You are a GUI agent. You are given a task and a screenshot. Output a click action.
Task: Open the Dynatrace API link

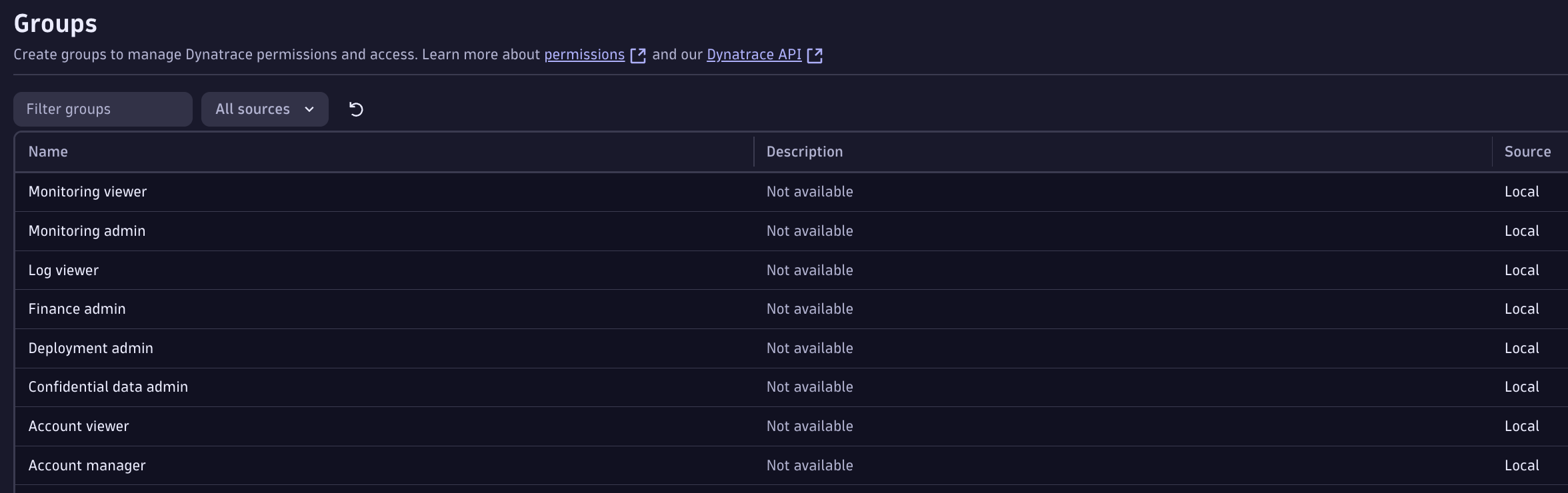(753, 55)
